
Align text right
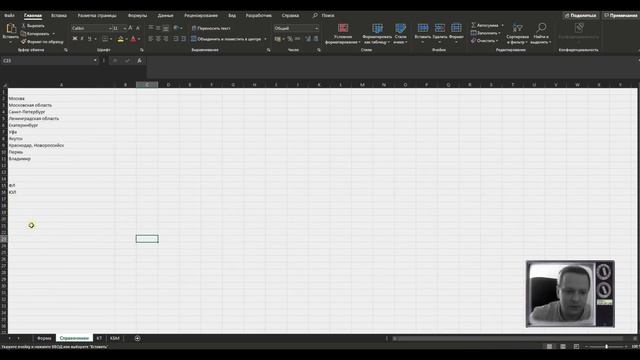[x=166, y=39]
